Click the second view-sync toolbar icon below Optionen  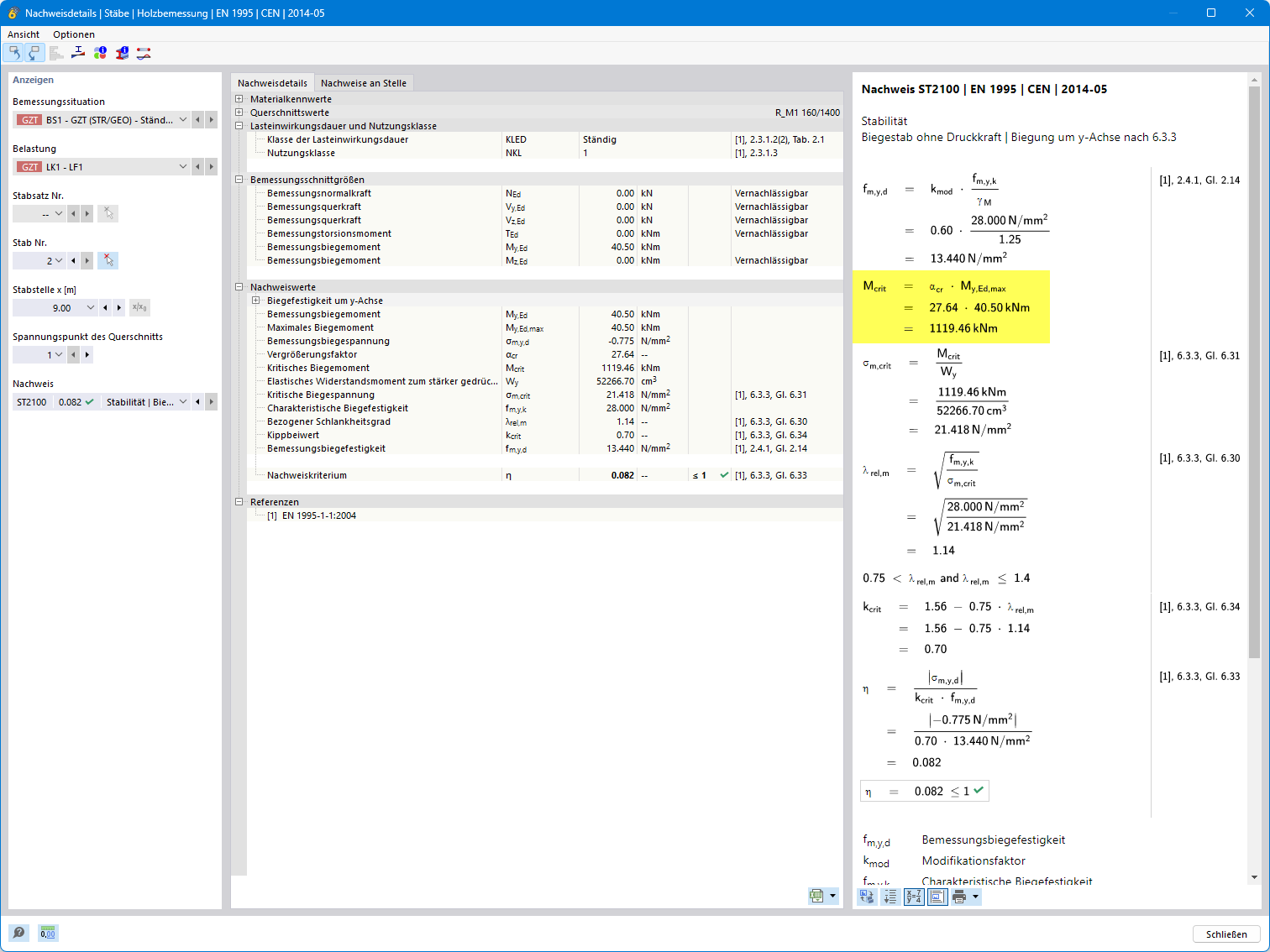click(x=34, y=53)
